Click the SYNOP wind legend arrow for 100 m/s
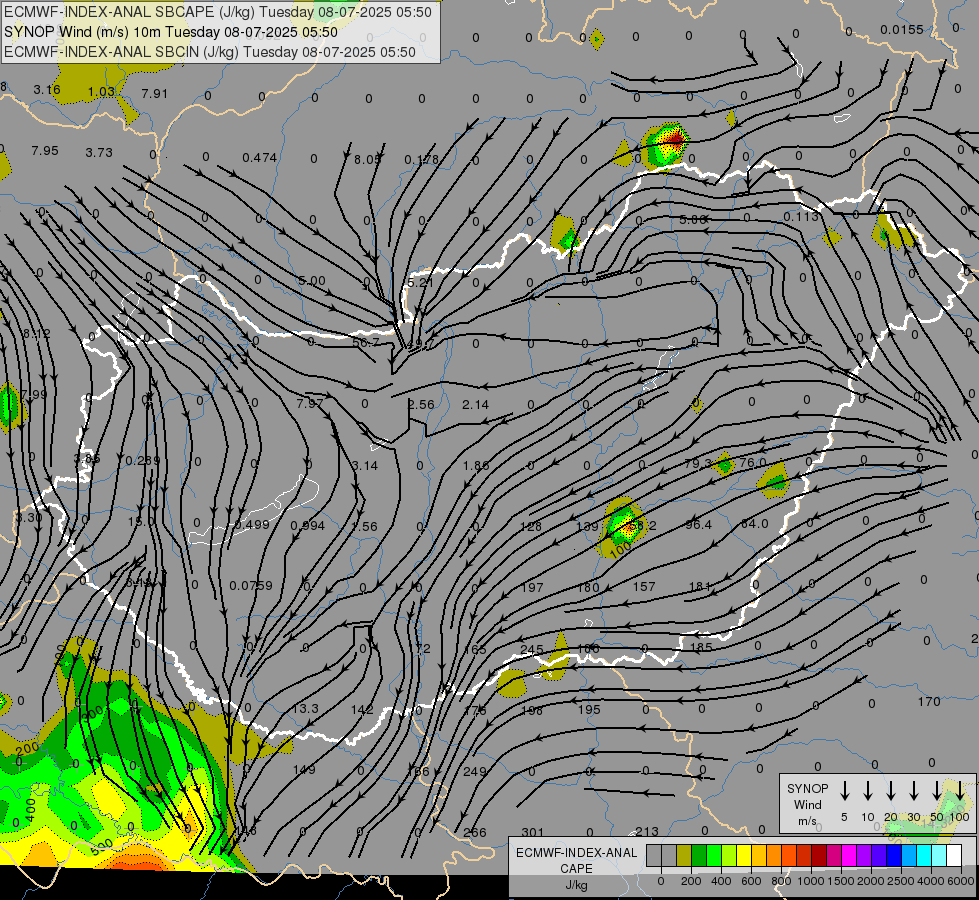Image resolution: width=979 pixels, height=900 pixels. pyautogui.click(x=960, y=790)
